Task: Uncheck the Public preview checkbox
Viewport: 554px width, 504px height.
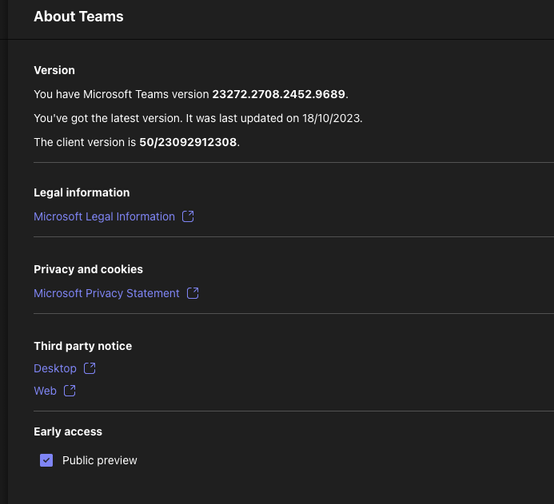Action: coord(46,460)
